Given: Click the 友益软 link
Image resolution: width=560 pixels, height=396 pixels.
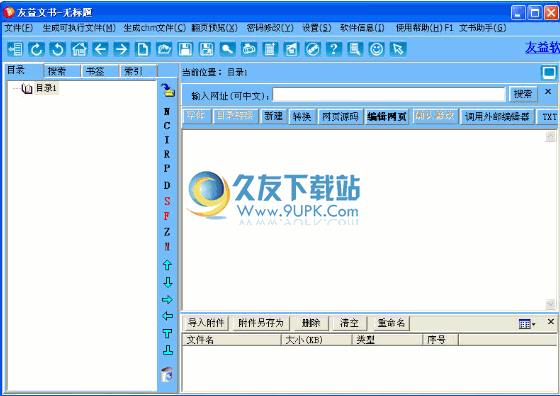Looking at the screenshot, I should [542, 48].
